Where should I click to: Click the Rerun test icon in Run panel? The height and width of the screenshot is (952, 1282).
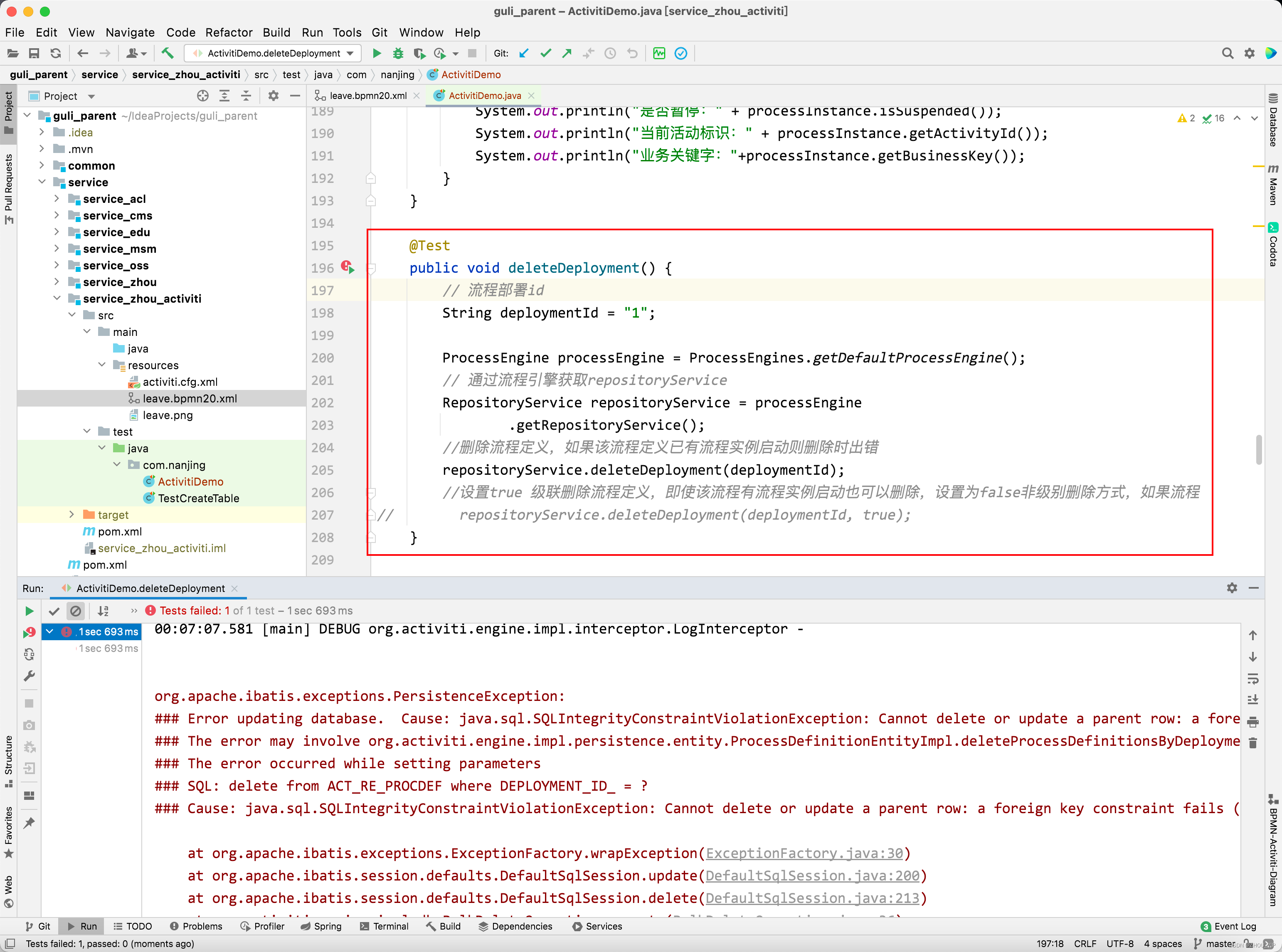click(29, 611)
